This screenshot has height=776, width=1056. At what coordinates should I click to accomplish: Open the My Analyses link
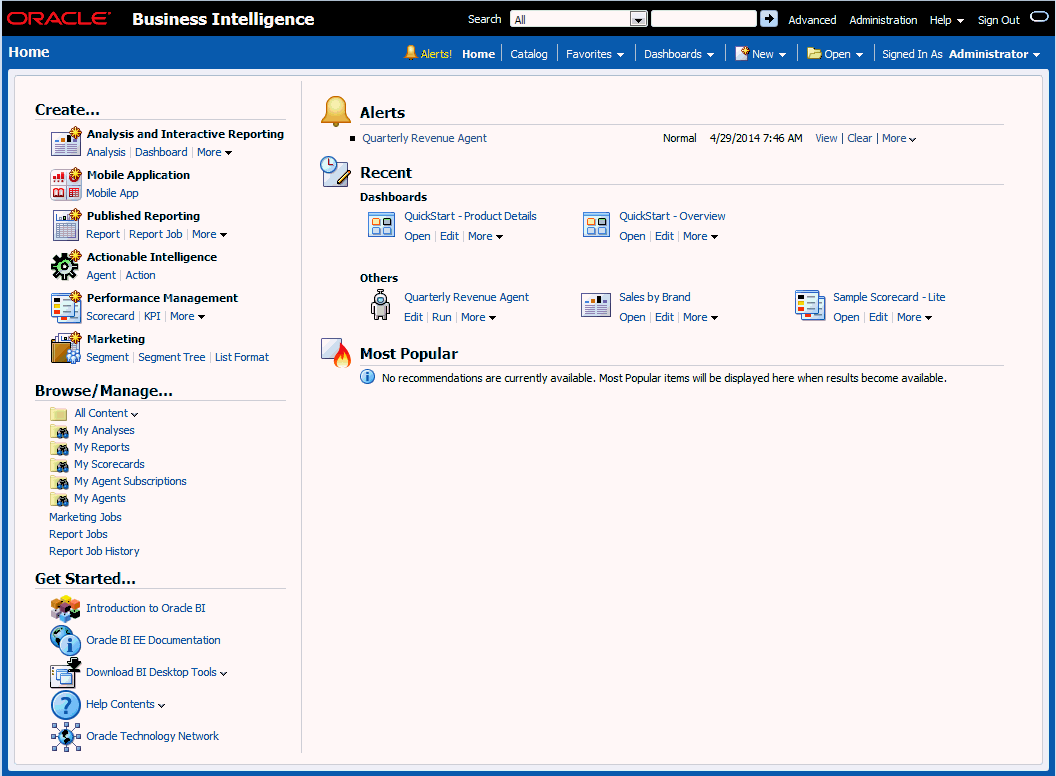click(104, 430)
